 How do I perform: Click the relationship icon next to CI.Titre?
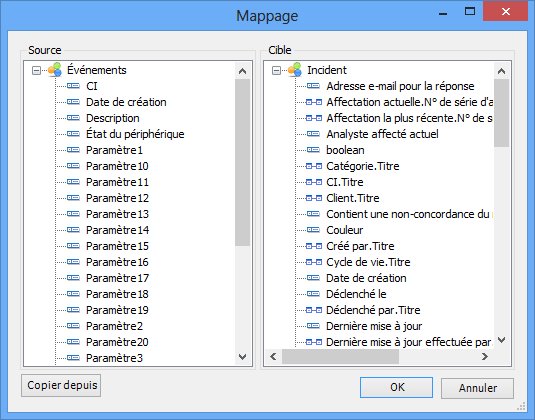pyautogui.click(x=314, y=182)
